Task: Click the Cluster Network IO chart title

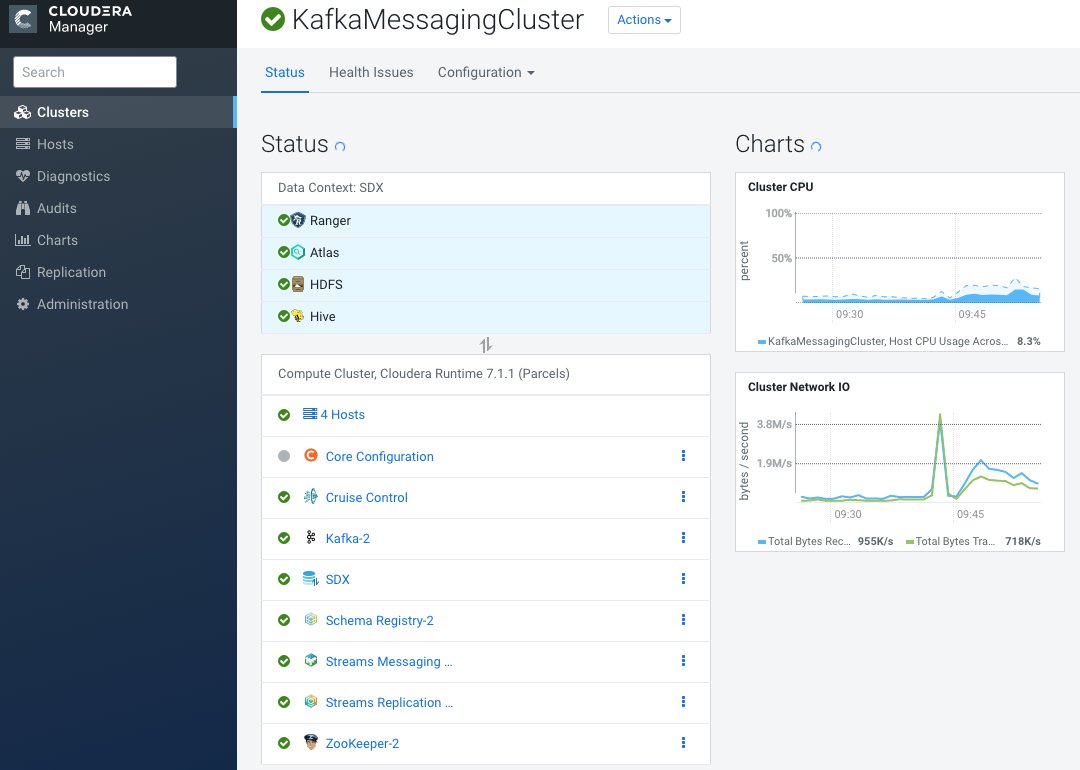Action: click(x=799, y=386)
